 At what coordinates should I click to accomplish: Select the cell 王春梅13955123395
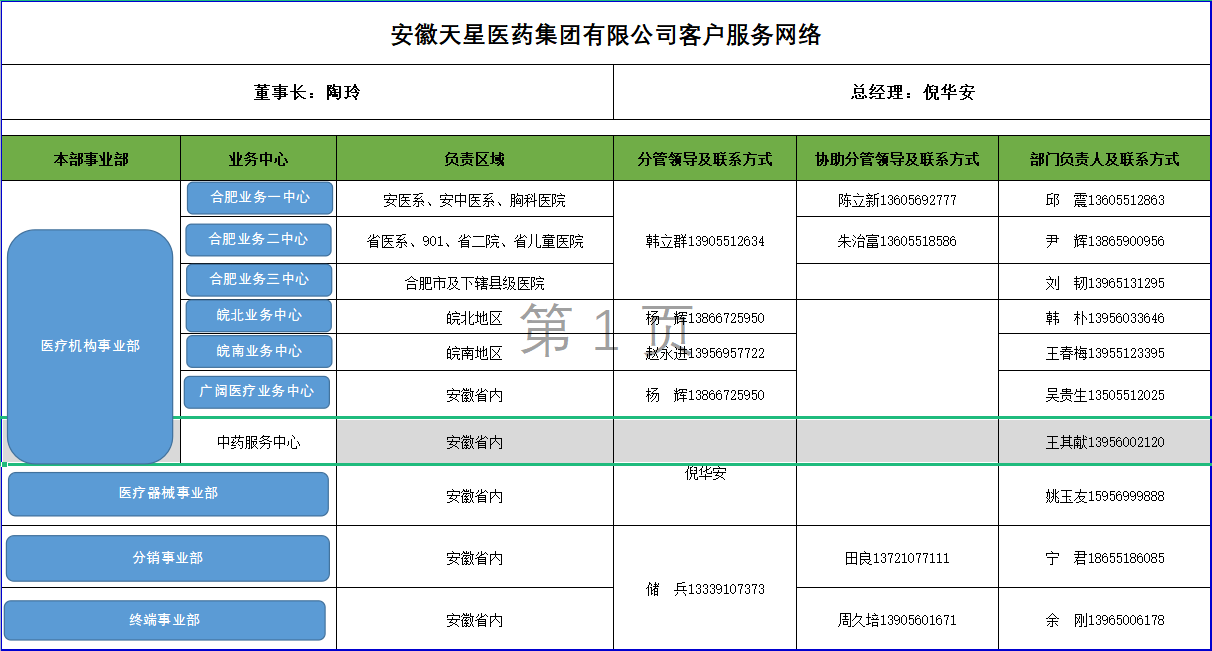pyautogui.click(x=1105, y=353)
